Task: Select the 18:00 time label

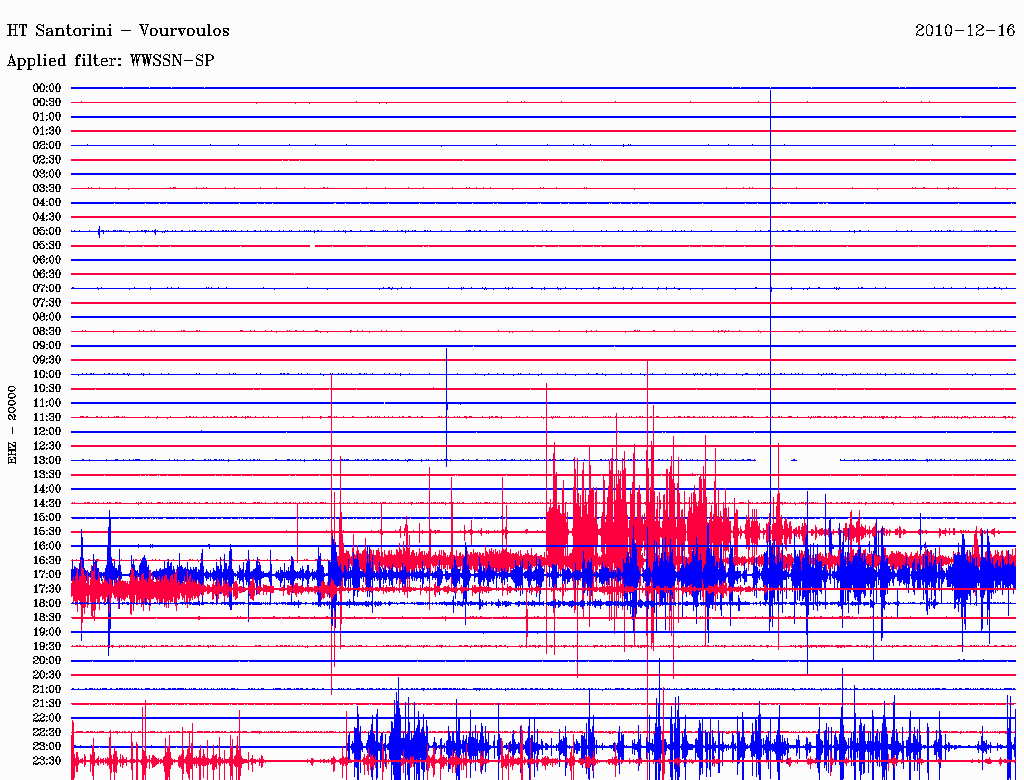Action: coord(47,604)
